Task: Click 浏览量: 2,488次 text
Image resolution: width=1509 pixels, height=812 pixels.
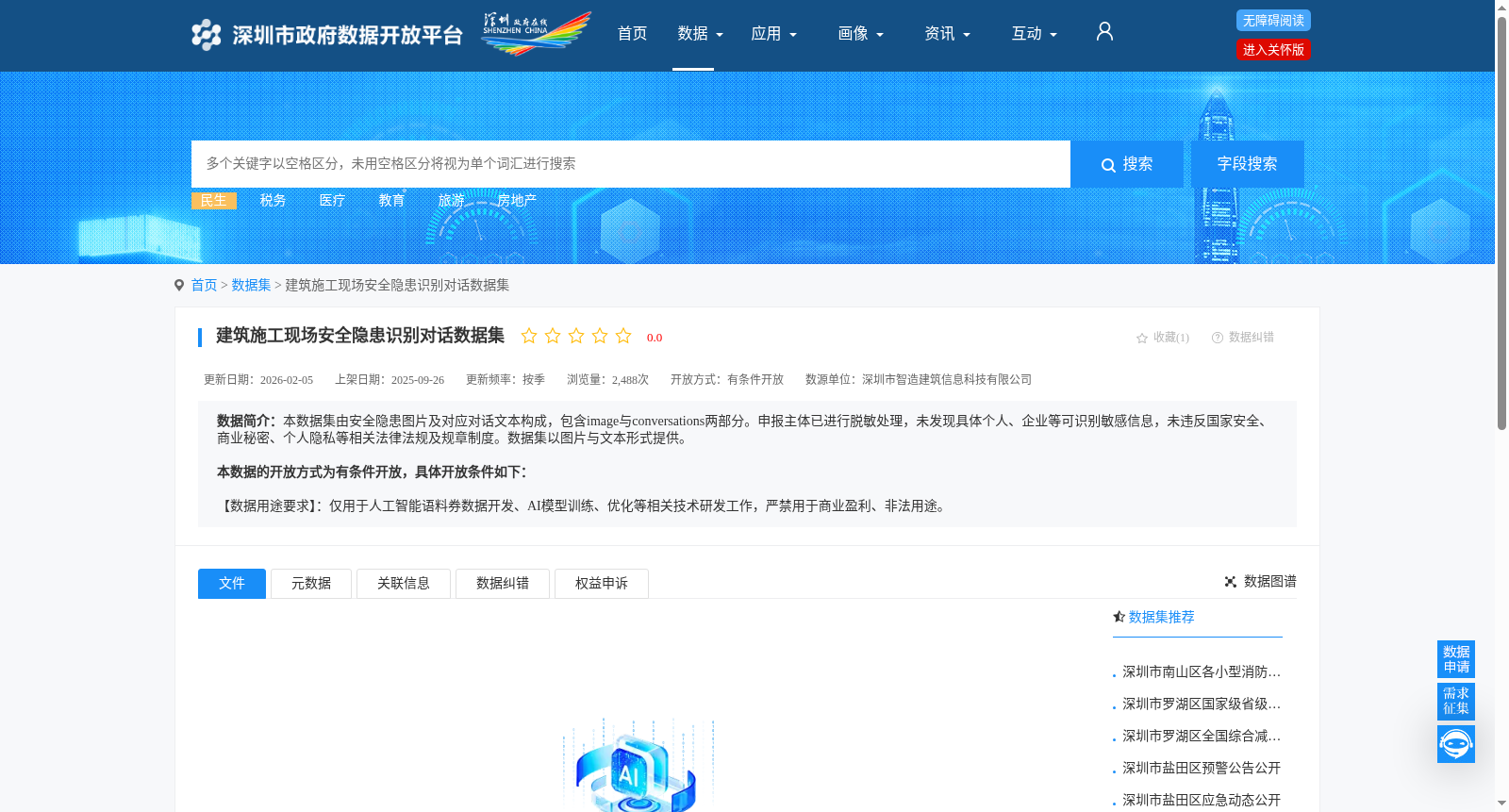Action: [x=607, y=380]
